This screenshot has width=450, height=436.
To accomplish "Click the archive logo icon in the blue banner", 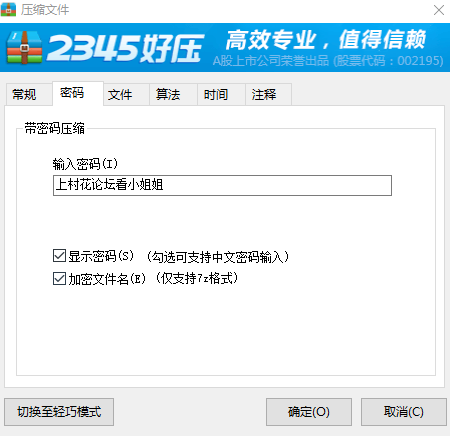I will (x=24, y=47).
